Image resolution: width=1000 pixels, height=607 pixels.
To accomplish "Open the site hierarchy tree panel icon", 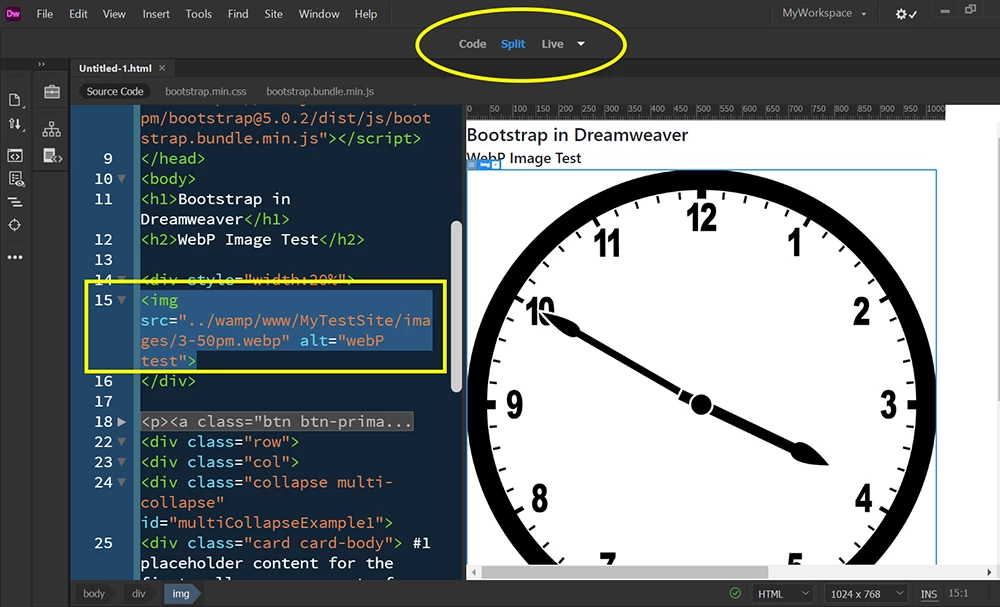I will tap(52, 129).
